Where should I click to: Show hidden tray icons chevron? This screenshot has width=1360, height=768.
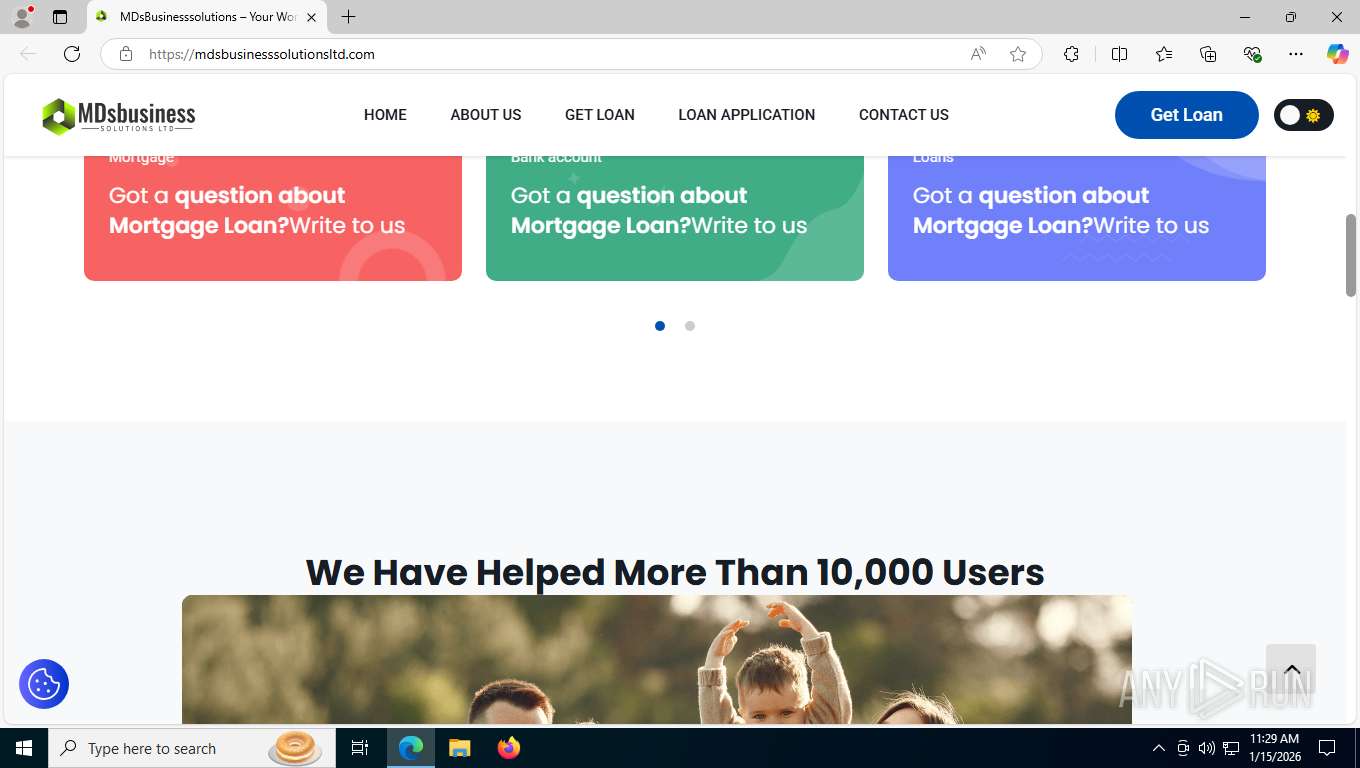[x=1159, y=748]
